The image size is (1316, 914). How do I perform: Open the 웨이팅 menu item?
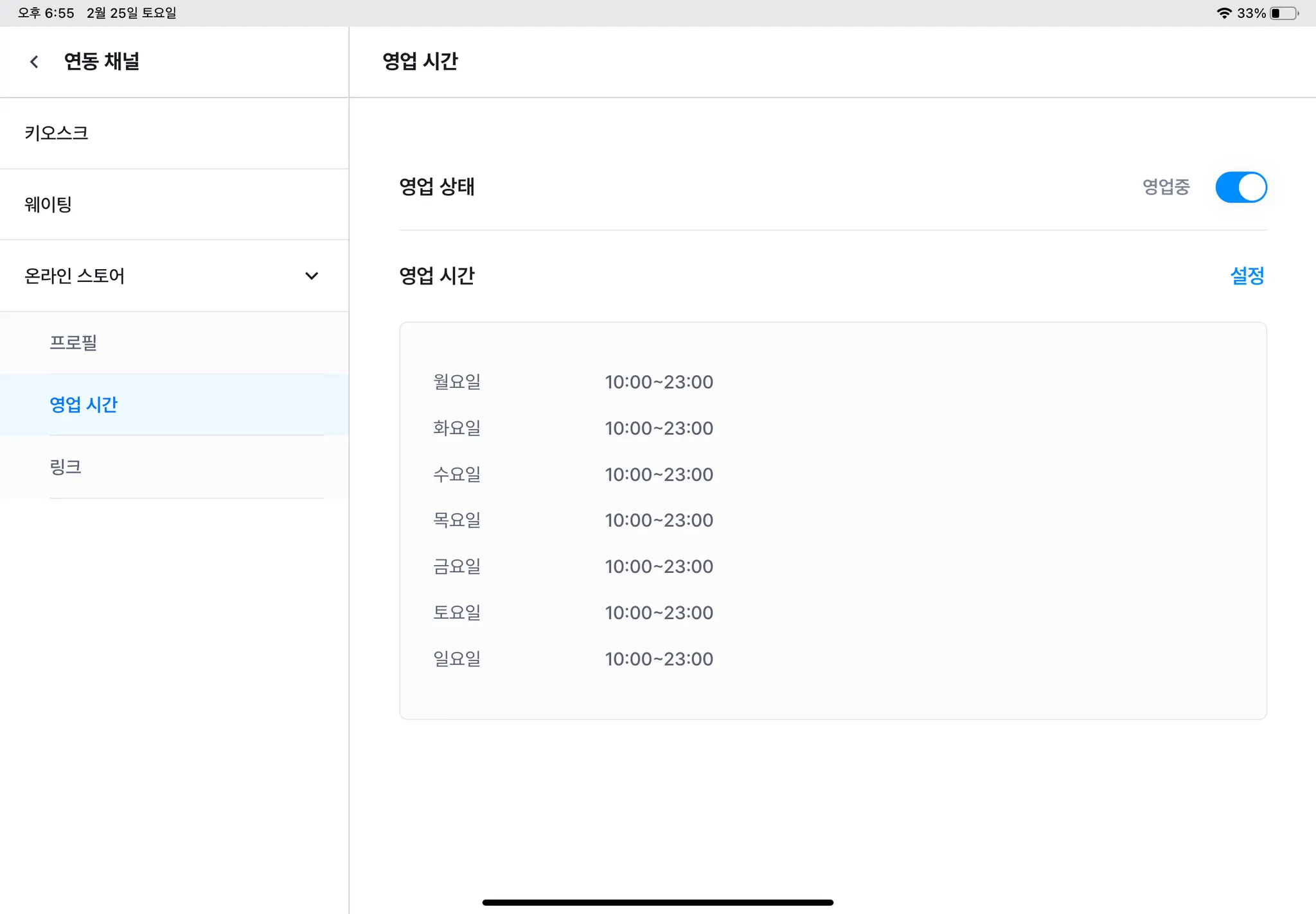(48, 204)
